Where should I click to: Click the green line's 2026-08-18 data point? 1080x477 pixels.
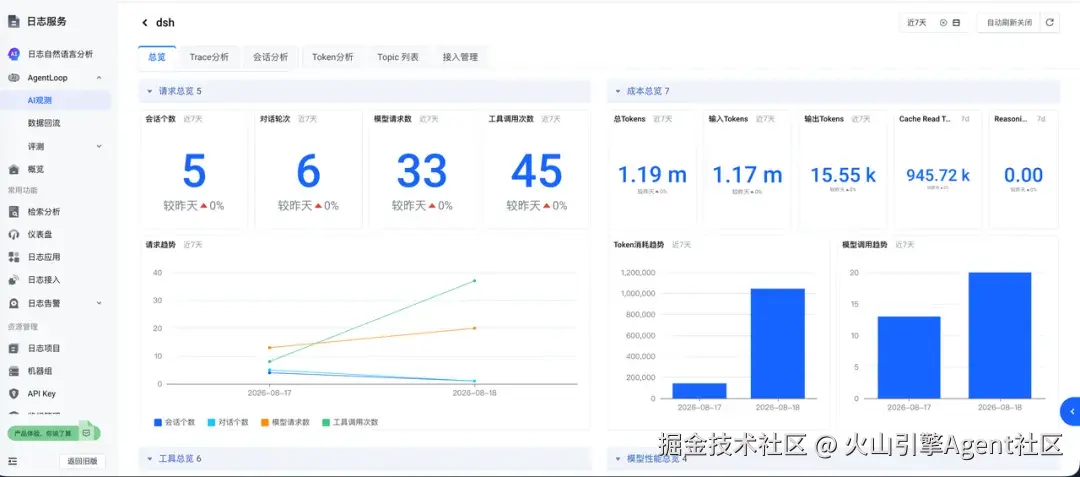coord(475,281)
